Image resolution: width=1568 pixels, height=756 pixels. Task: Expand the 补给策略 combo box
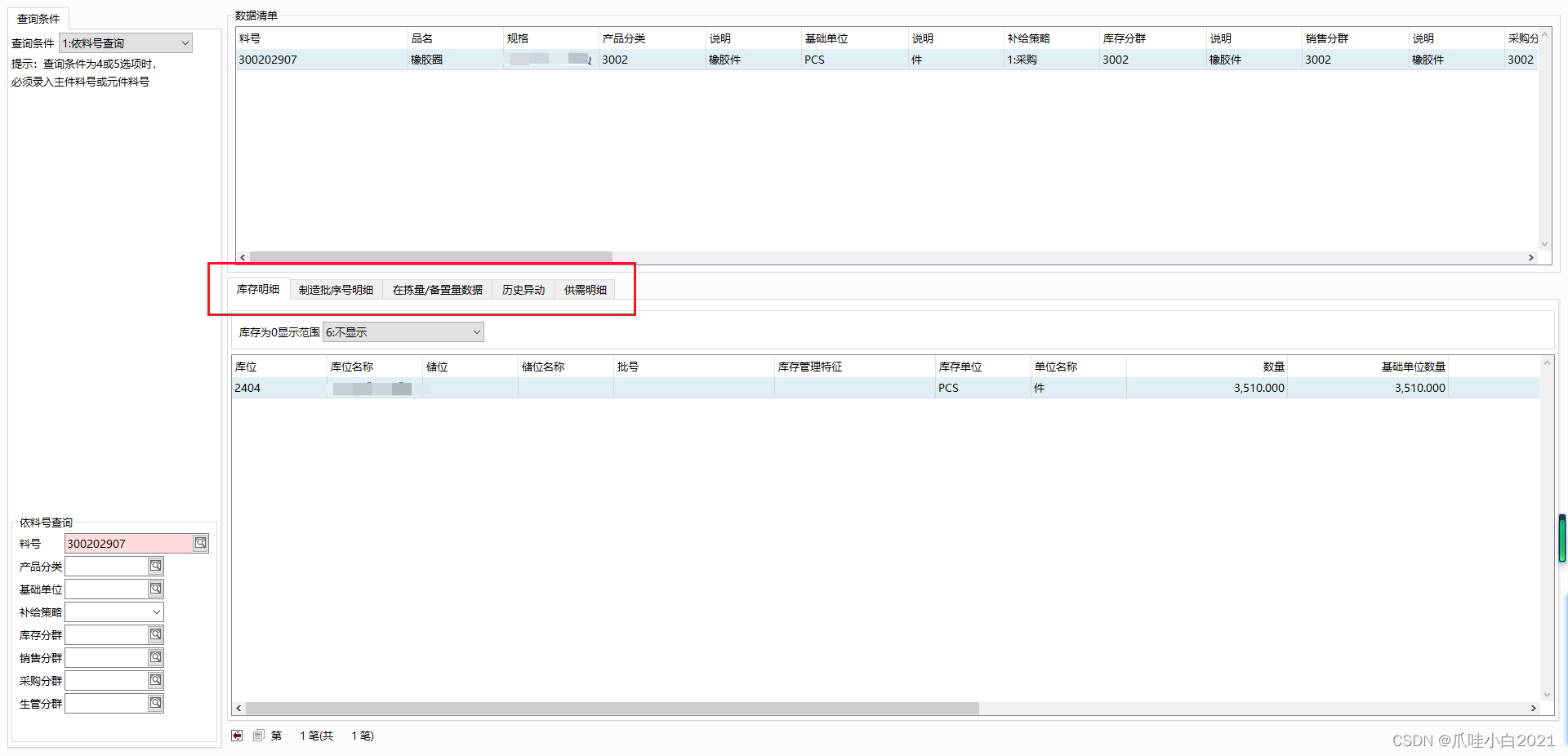pyautogui.click(x=114, y=611)
